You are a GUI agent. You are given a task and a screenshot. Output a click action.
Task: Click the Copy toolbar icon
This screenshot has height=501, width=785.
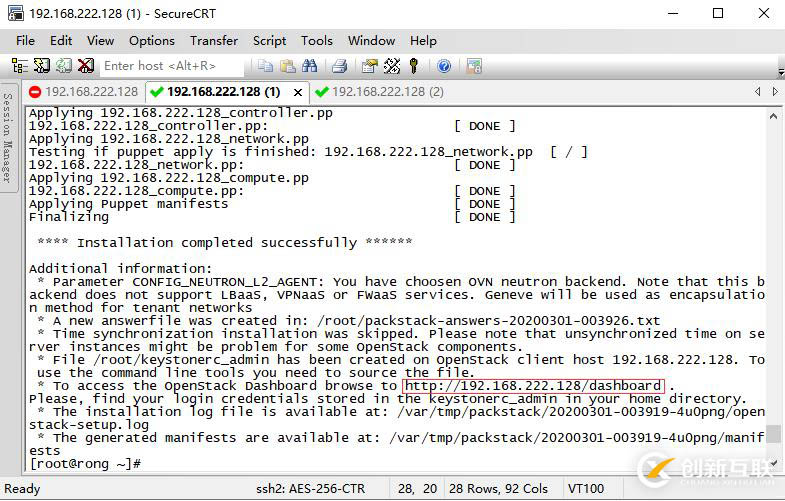tap(265, 66)
